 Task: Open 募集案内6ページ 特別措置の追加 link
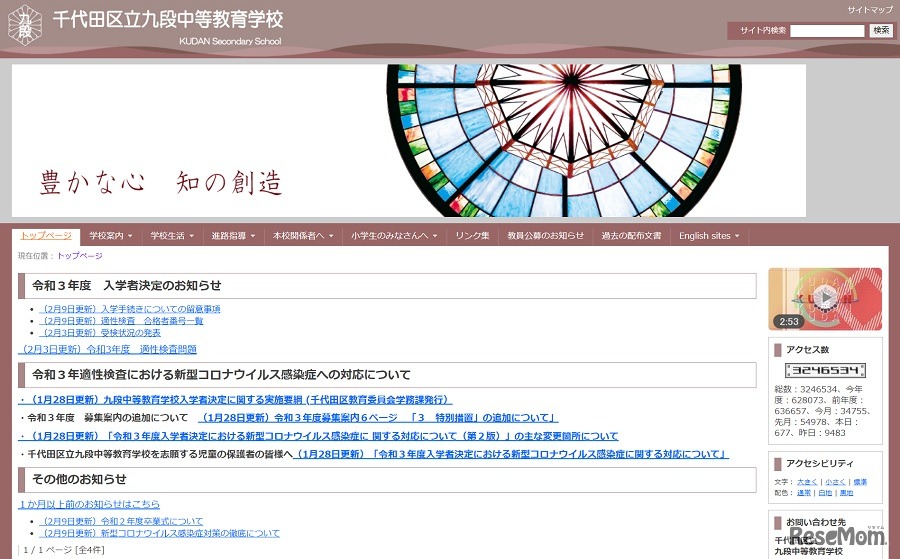tap(378, 418)
